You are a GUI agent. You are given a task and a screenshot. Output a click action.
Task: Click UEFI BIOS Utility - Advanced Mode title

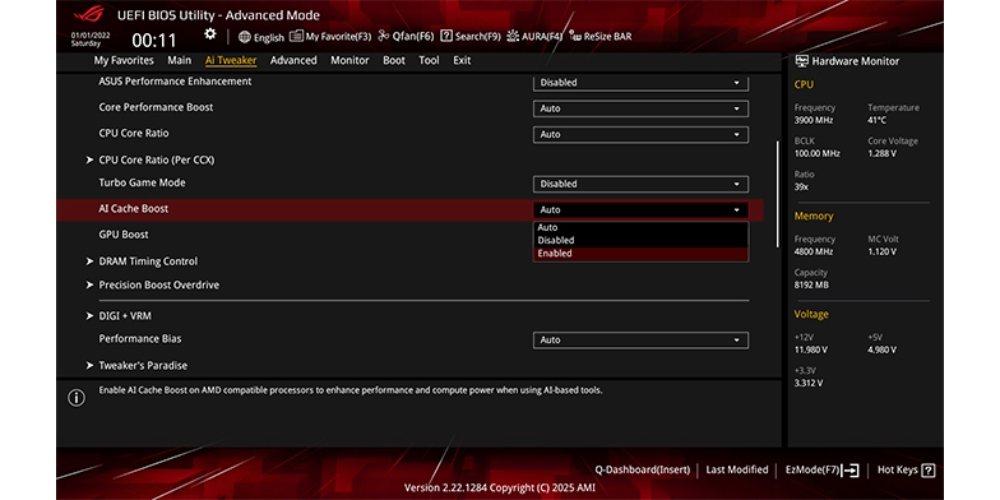219,15
